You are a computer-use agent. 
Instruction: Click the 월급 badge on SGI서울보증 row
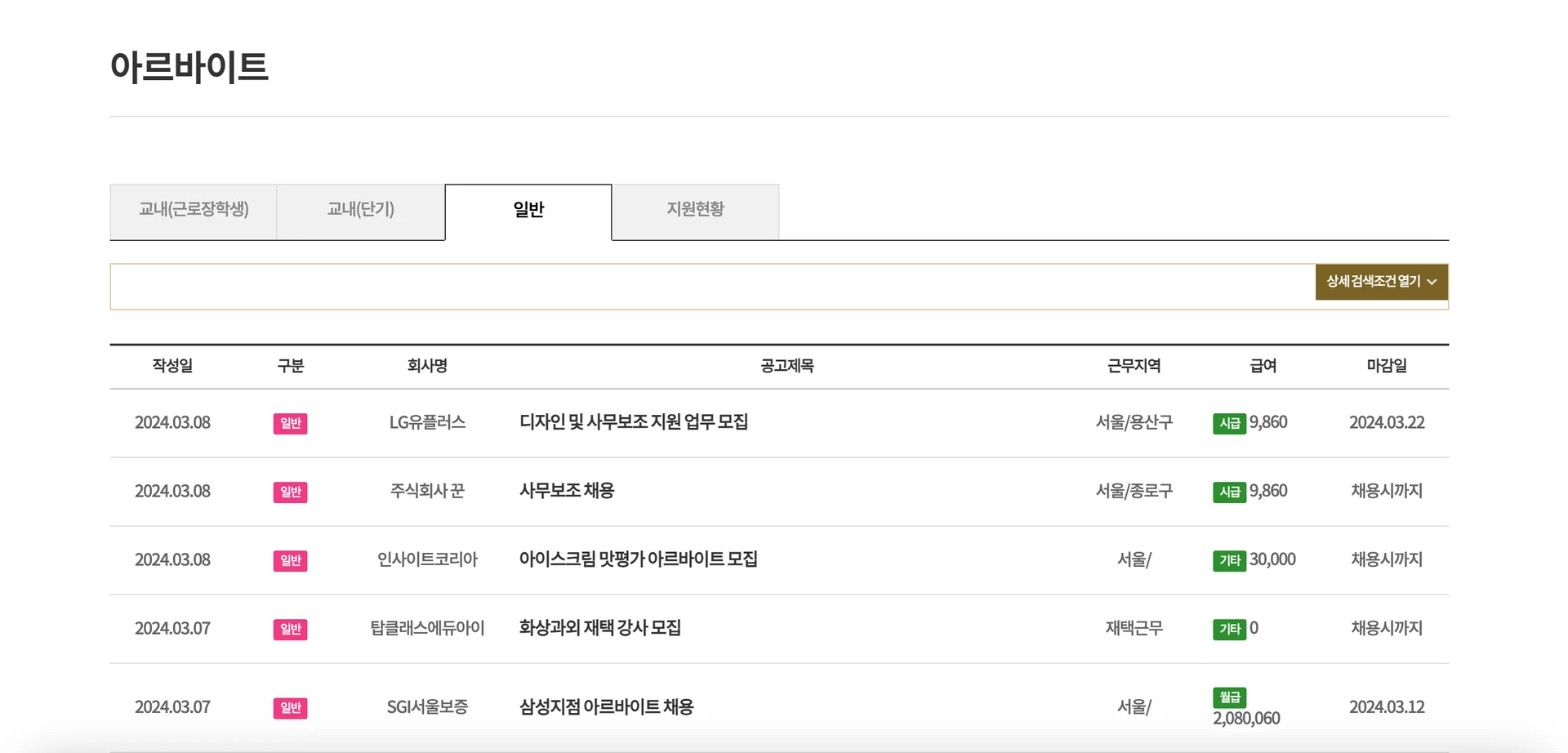(1232, 697)
